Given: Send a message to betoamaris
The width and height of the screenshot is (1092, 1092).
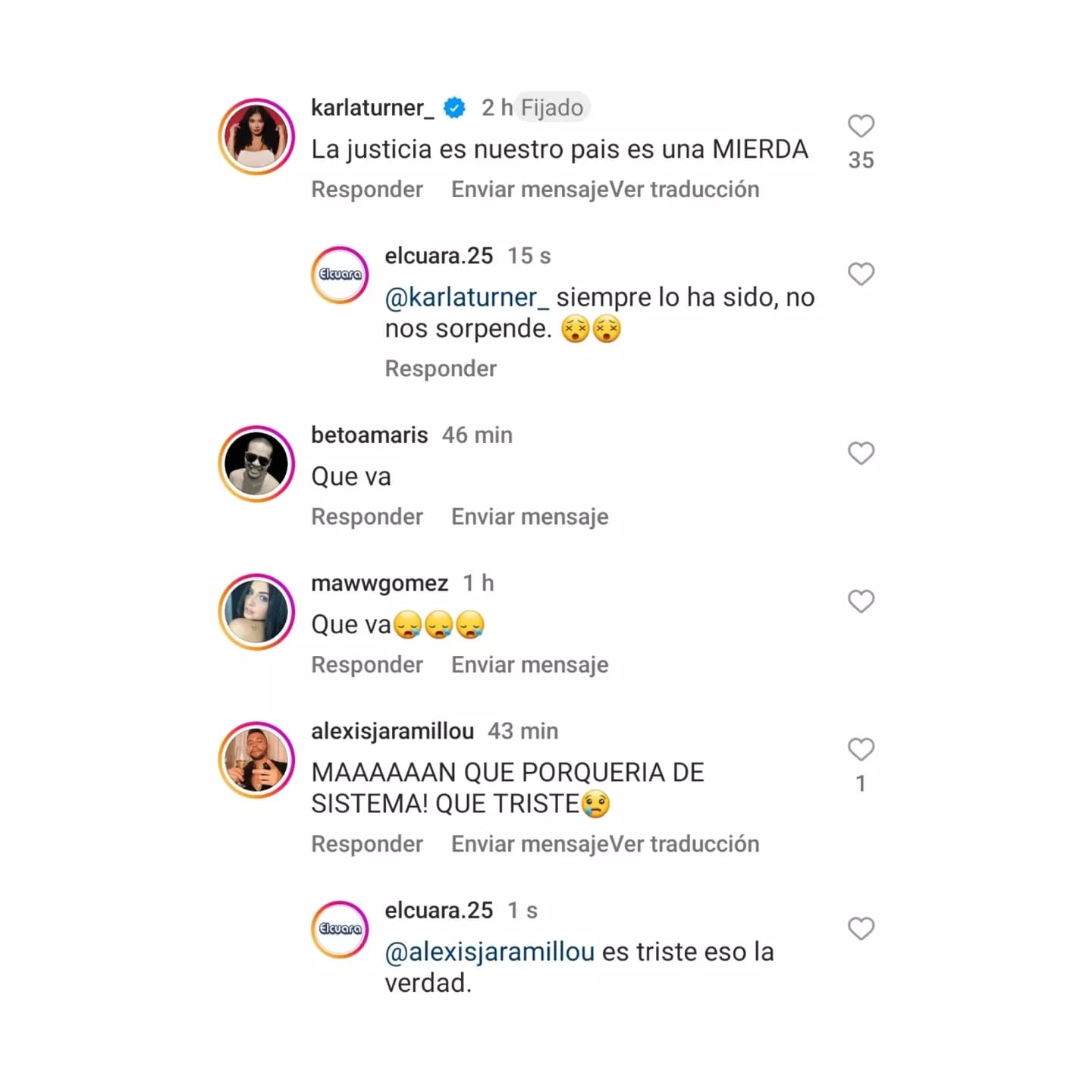Looking at the screenshot, I should click(x=529, y=517).
